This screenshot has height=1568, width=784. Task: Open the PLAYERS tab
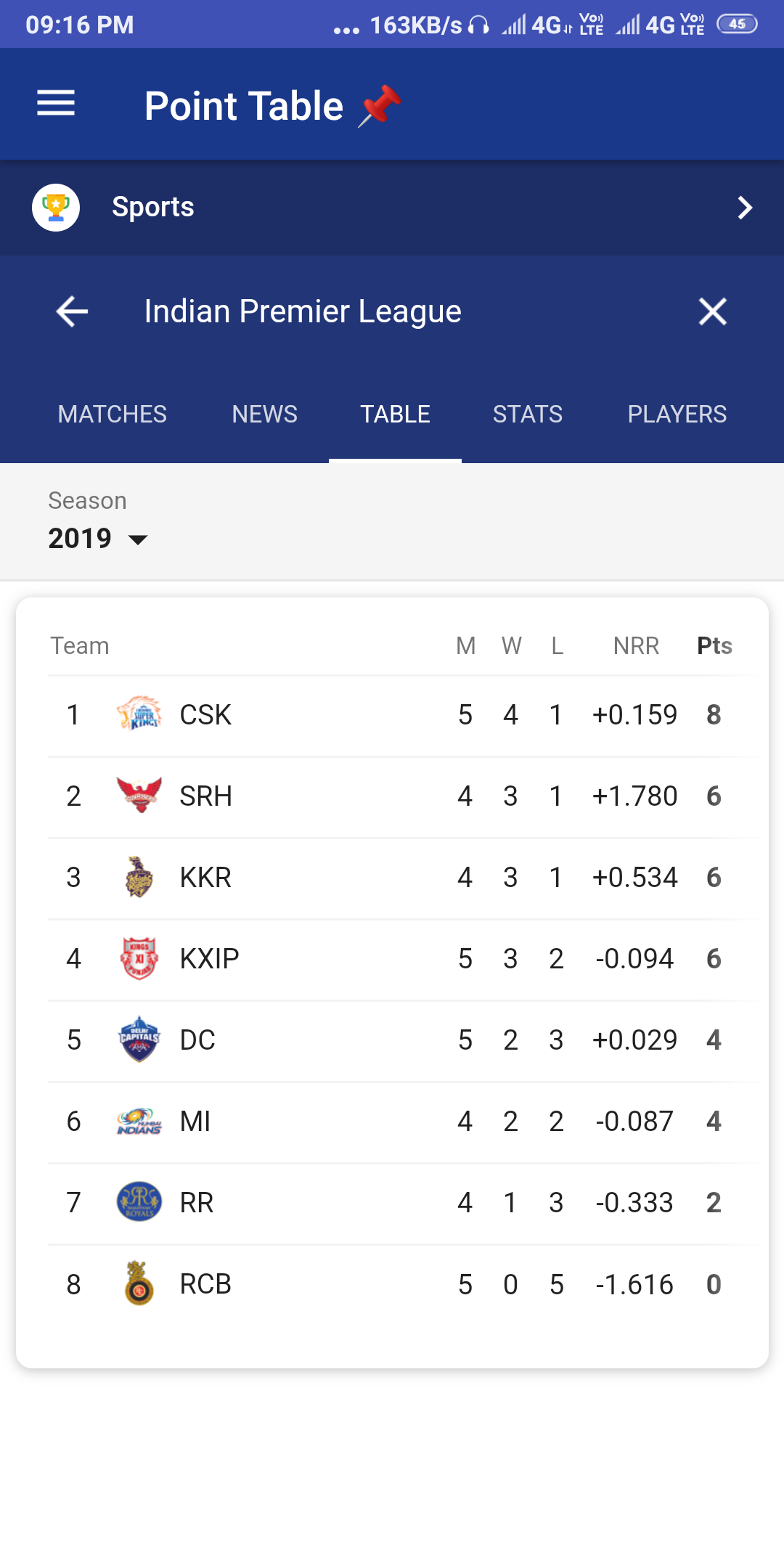(x=677, y=414)
